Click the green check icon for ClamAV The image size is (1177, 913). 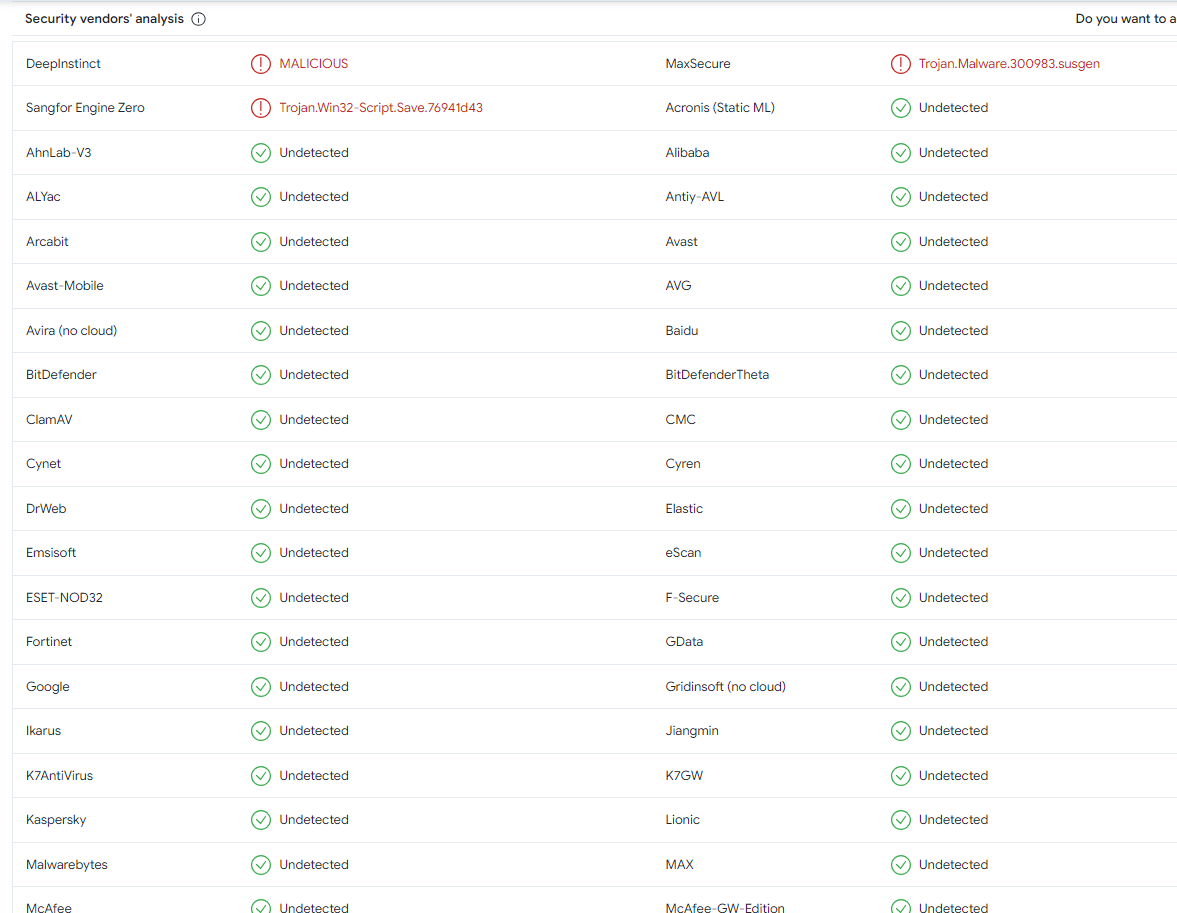[260, 420]
